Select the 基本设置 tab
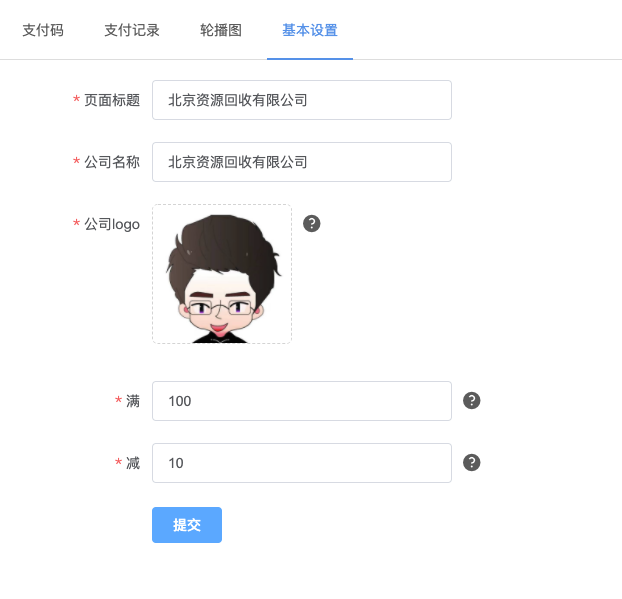This screenshot has width=622, height=599. (x=310, y=30)
